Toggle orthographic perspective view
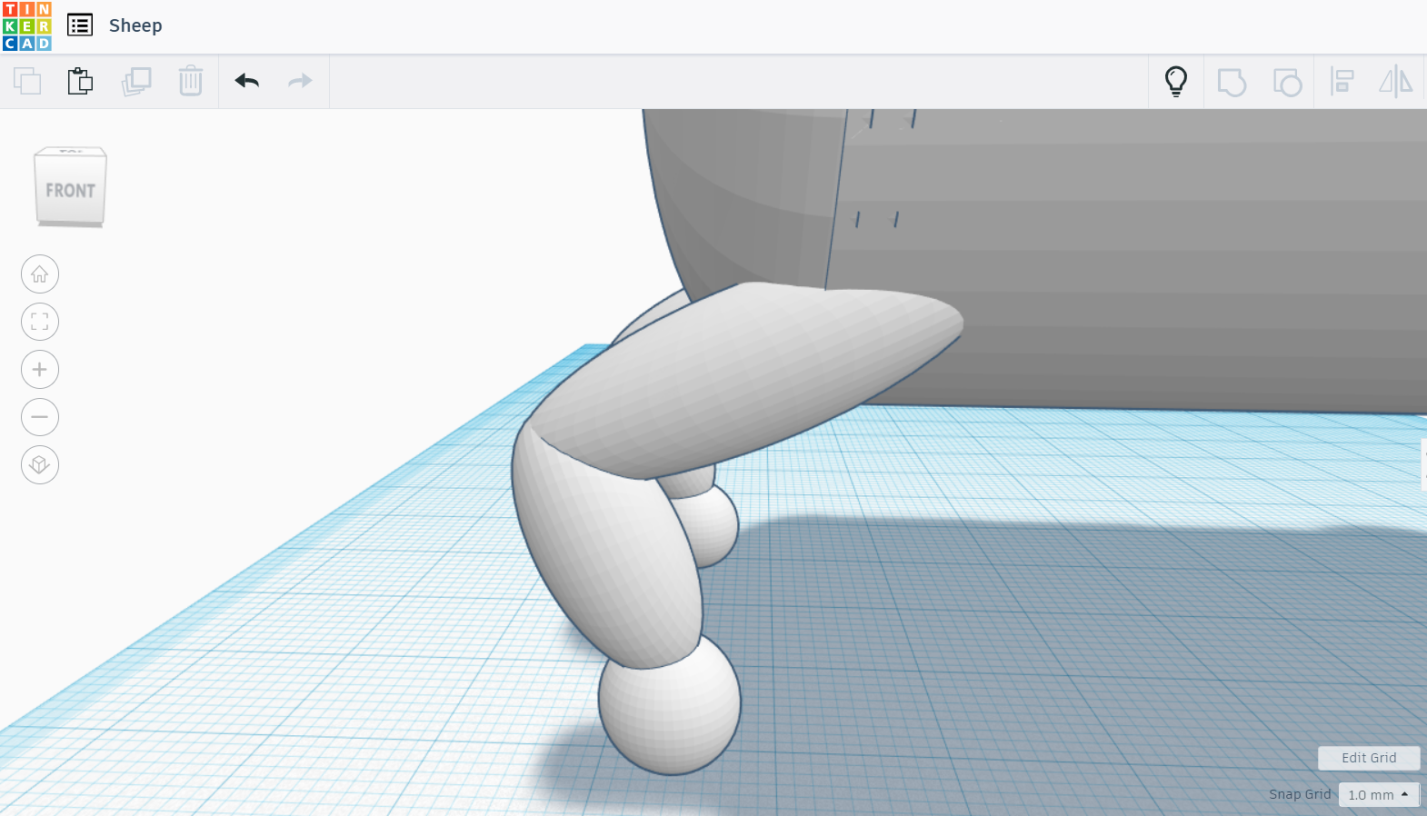The image size is (1427, 816). point(40,465)
